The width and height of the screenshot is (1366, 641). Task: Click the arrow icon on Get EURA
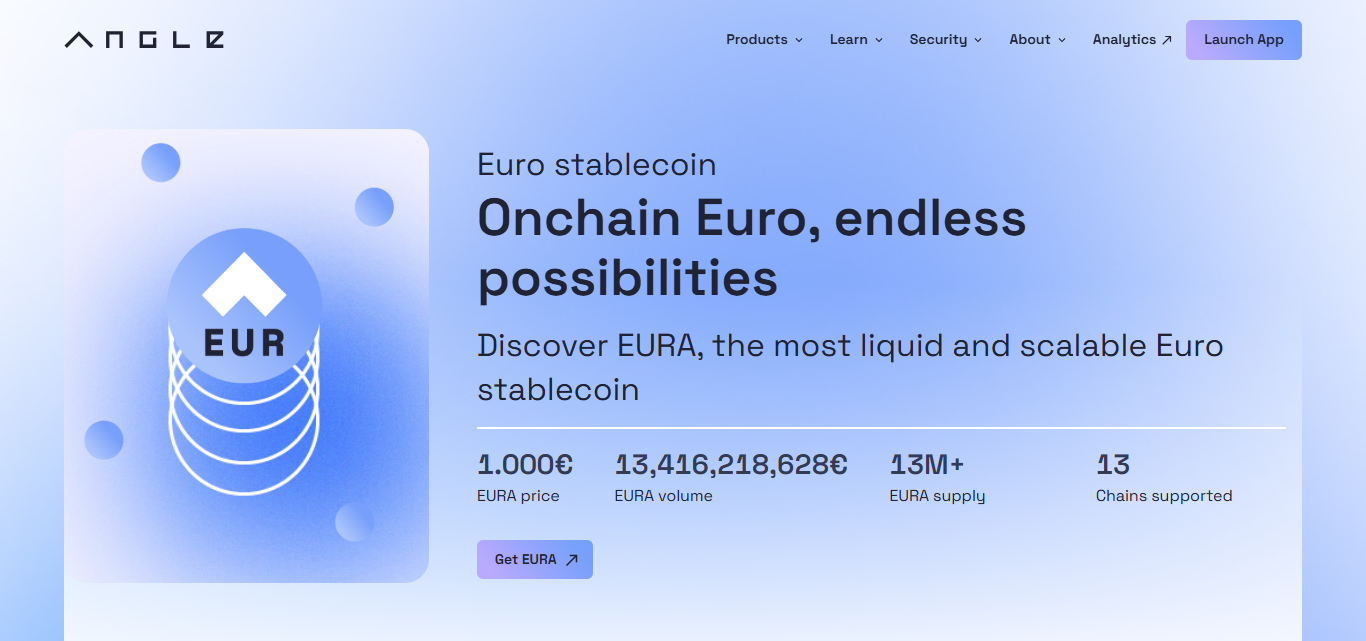pos(571,560)
